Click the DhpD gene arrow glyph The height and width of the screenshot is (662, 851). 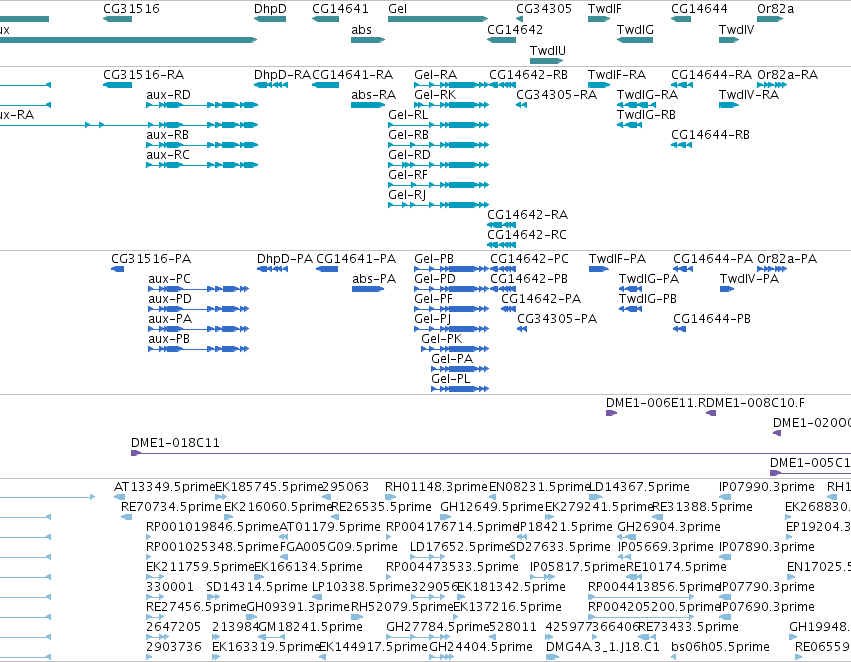270,19
